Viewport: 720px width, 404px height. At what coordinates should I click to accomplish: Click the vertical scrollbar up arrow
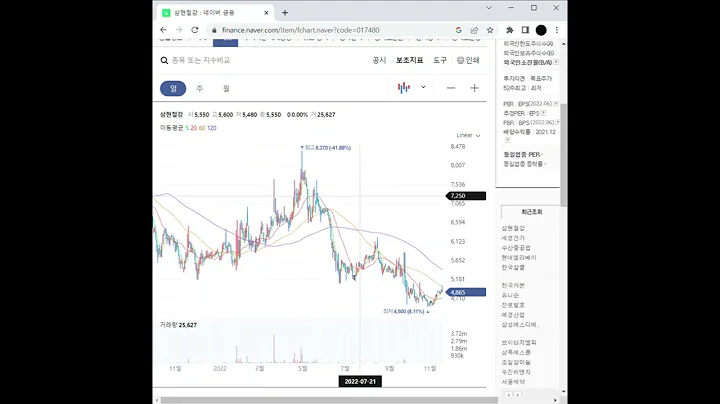coord(563,44)
